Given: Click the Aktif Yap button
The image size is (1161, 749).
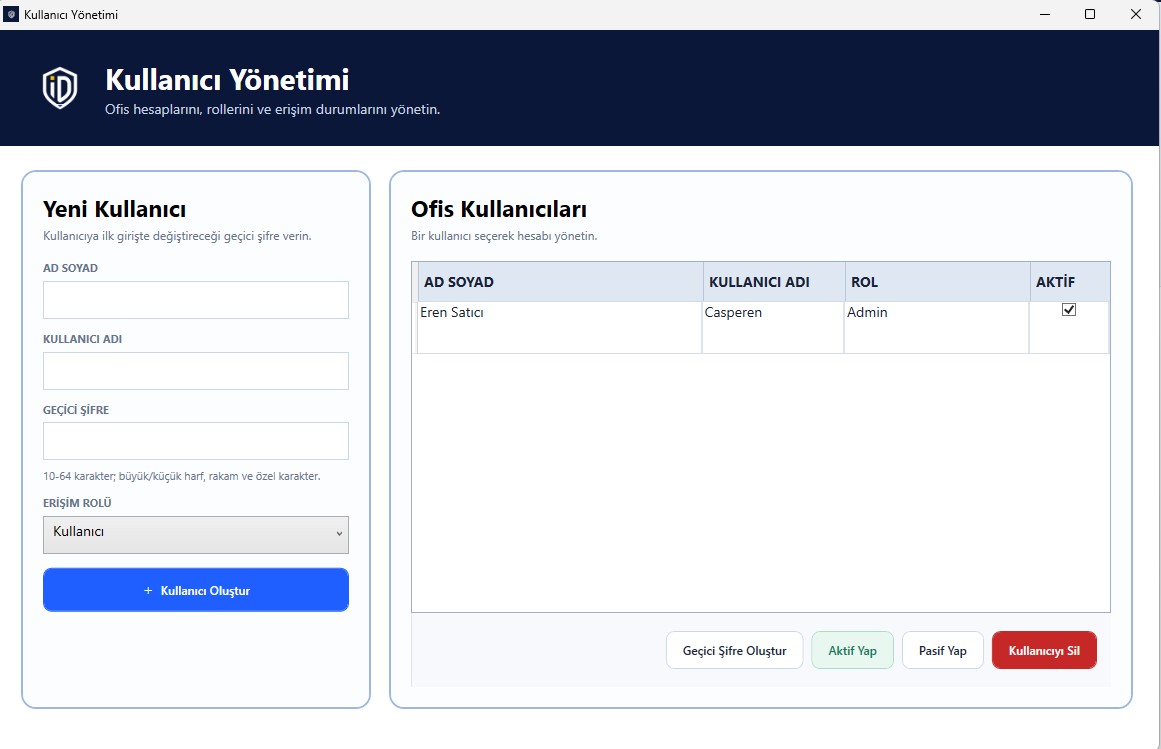Looking at the screenshot, I should (852, 651).
